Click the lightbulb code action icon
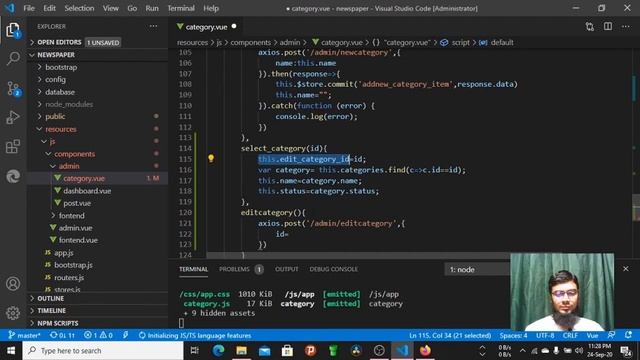Screen dimensions: 640x360 tap(211, 158)
